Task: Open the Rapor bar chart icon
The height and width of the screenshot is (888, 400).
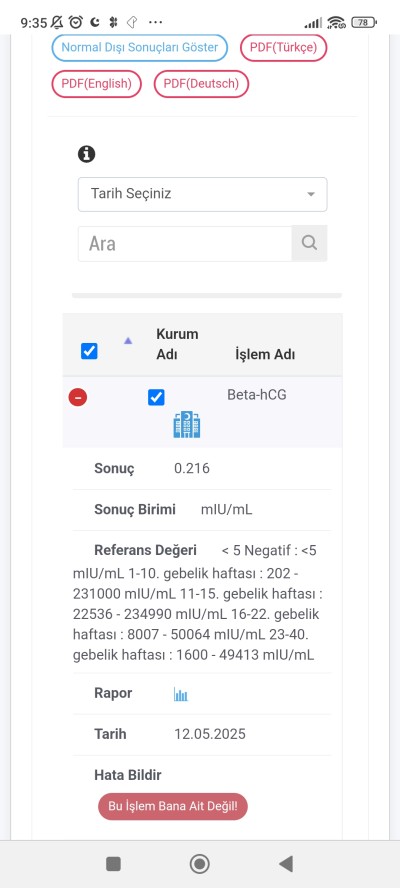Action: 181,694
